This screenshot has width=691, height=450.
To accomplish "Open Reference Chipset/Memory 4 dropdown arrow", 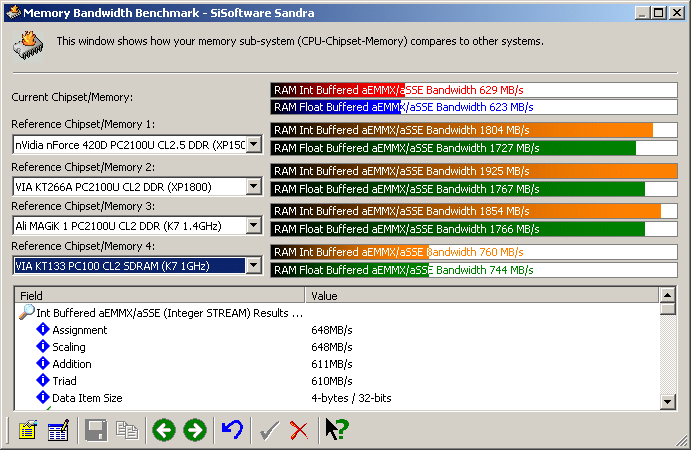I will coord(254,265).
